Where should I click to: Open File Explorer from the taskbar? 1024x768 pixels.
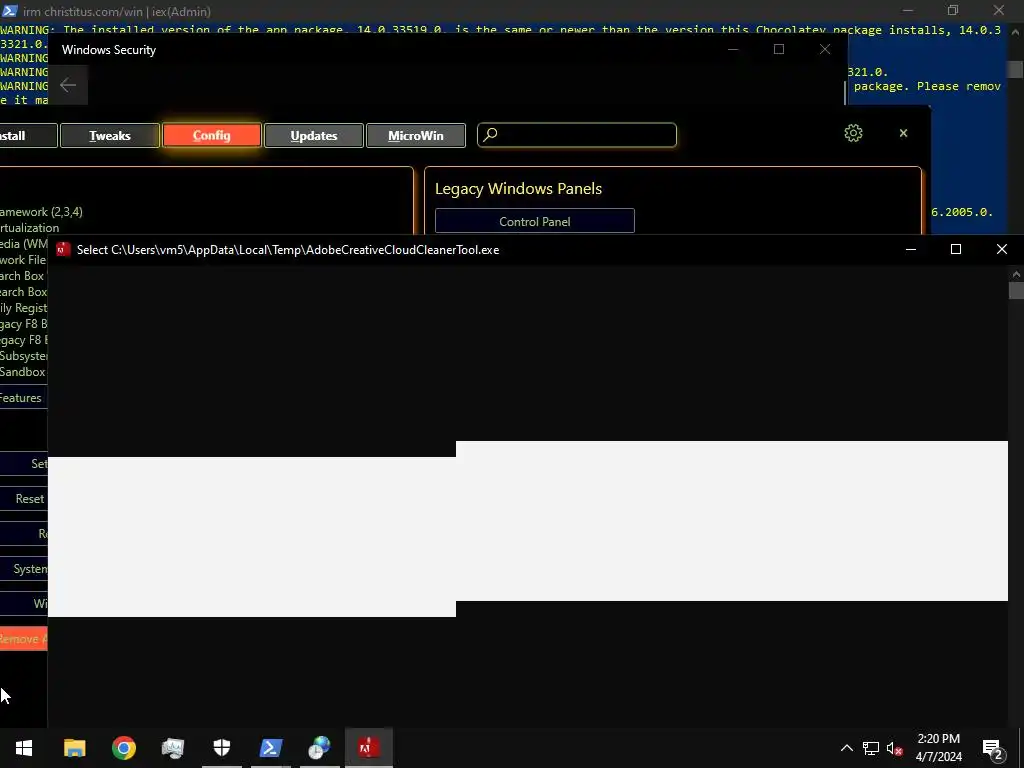(x=74, y=748)
